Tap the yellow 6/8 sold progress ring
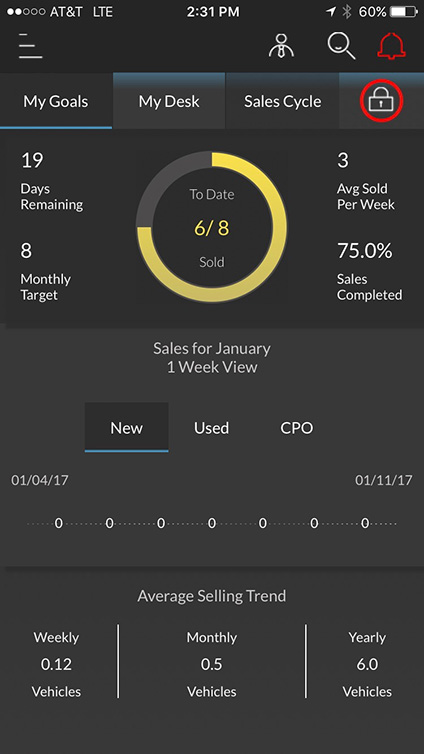This screenshot has height=754, width=424. click(x=212, y=227)
